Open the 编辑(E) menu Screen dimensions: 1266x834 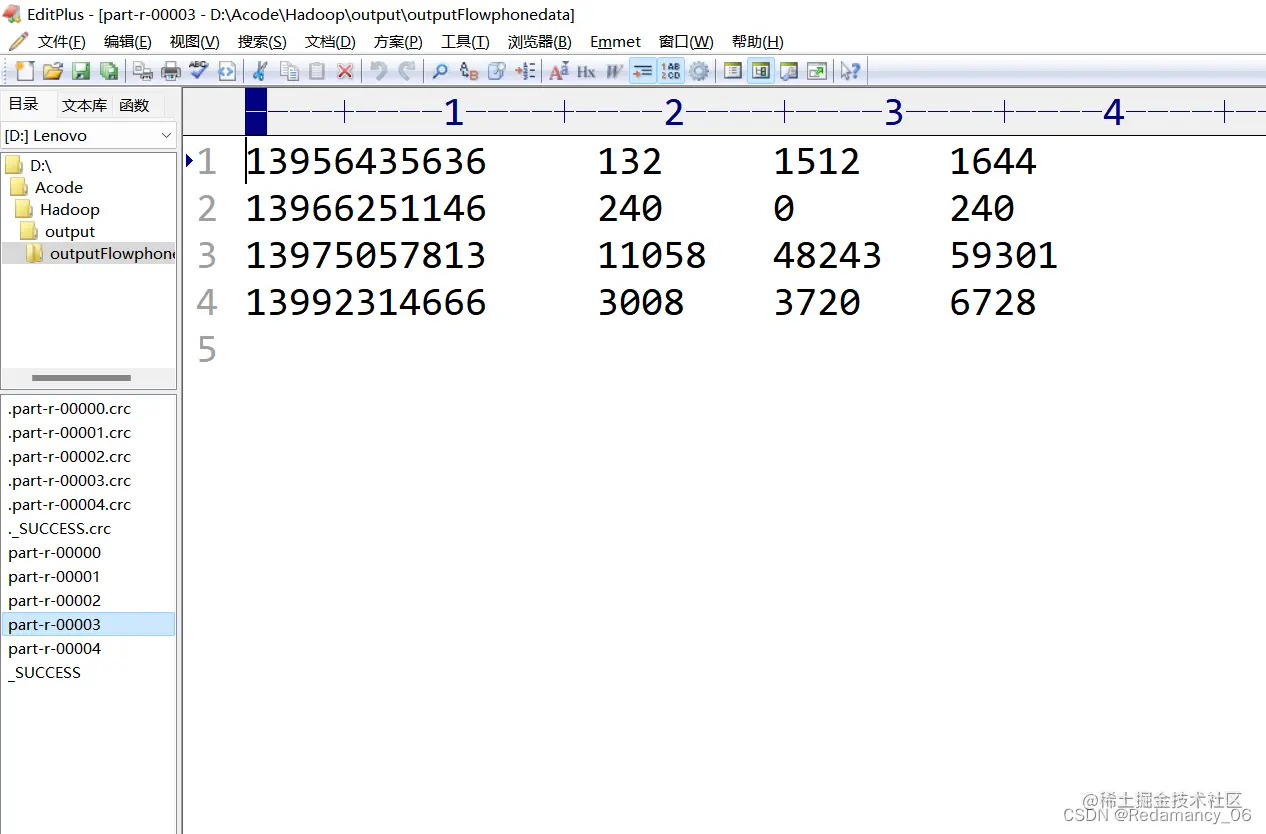(x=128, y=42)
